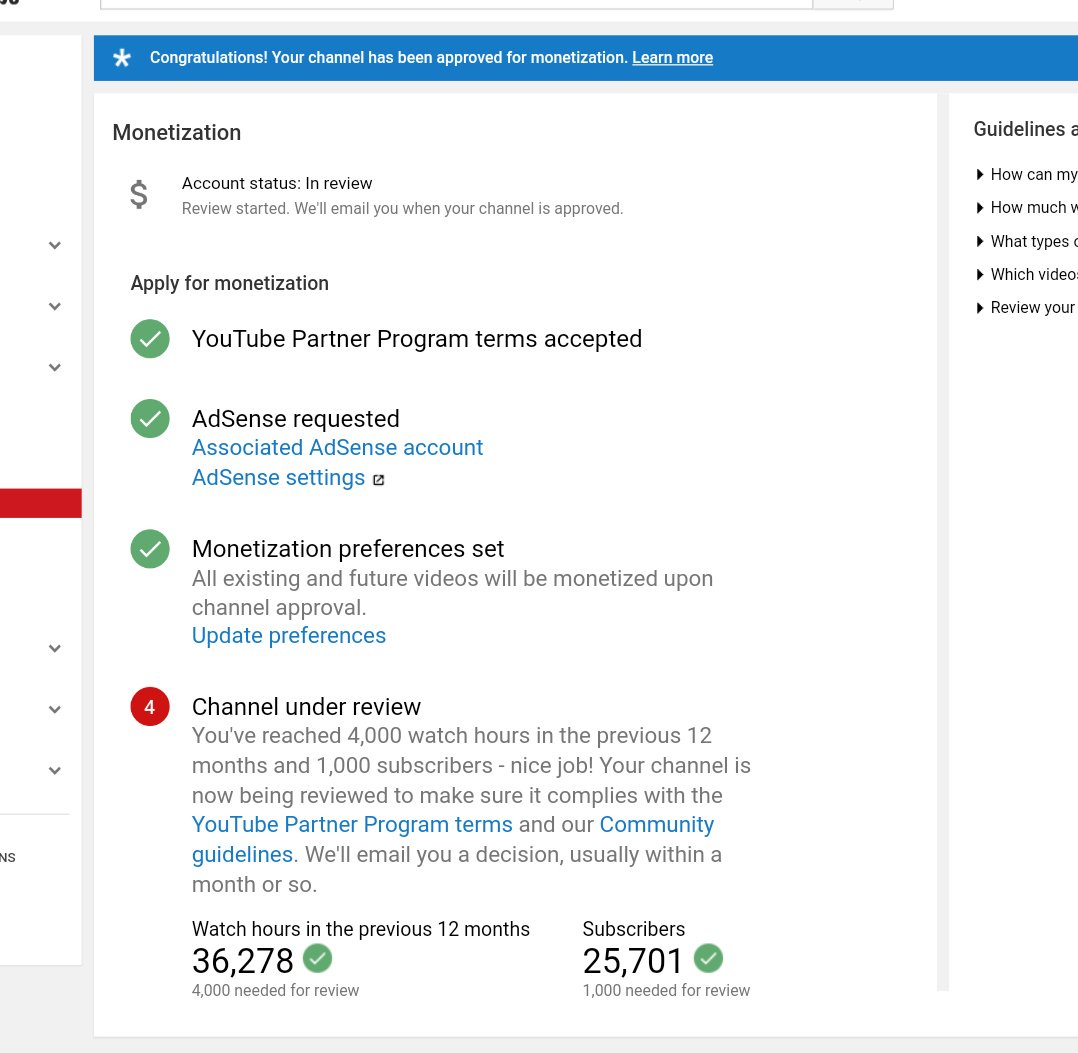Click the 'Monetization' page heading
Viewport: 1078px width, 1053px height.
point(177,133)
